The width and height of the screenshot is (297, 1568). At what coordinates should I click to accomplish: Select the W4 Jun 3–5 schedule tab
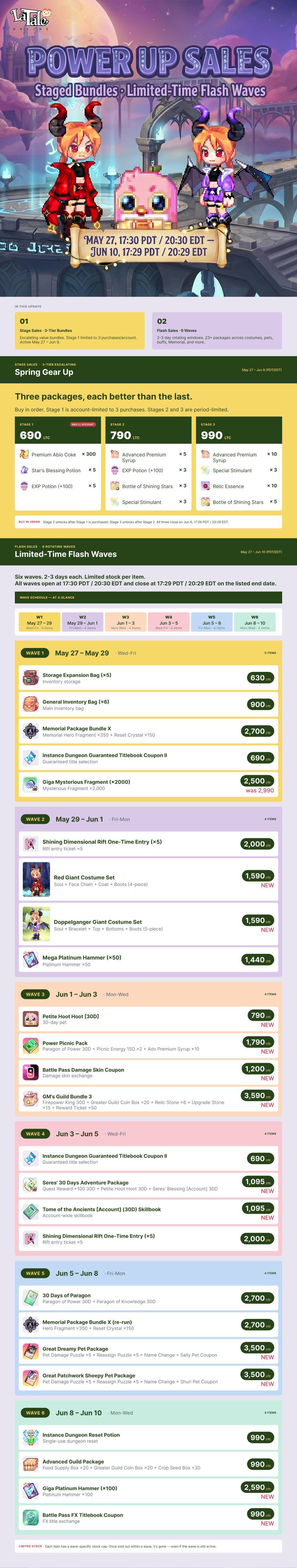[169, 621]
